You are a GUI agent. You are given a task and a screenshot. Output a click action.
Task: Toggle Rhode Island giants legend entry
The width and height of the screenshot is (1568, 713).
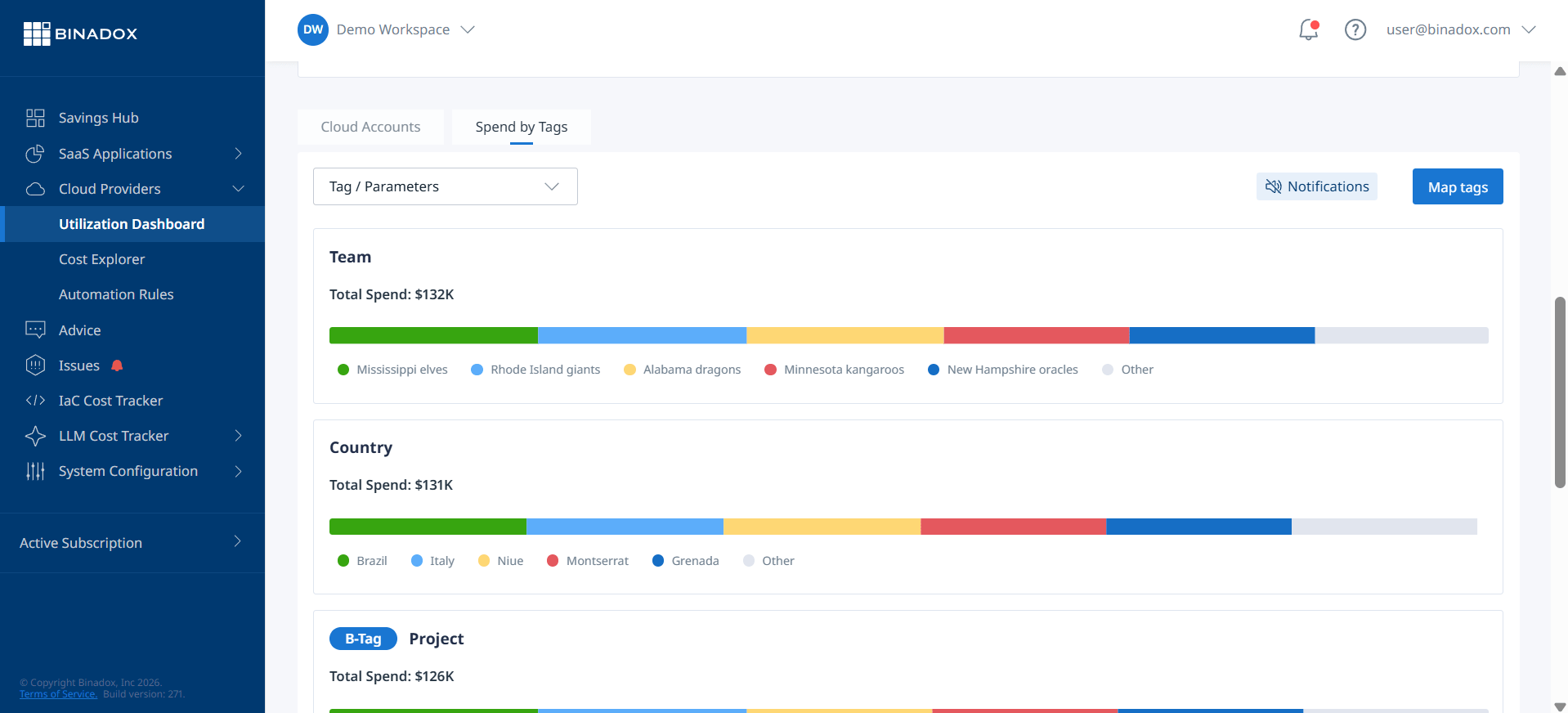coord(535,370)
